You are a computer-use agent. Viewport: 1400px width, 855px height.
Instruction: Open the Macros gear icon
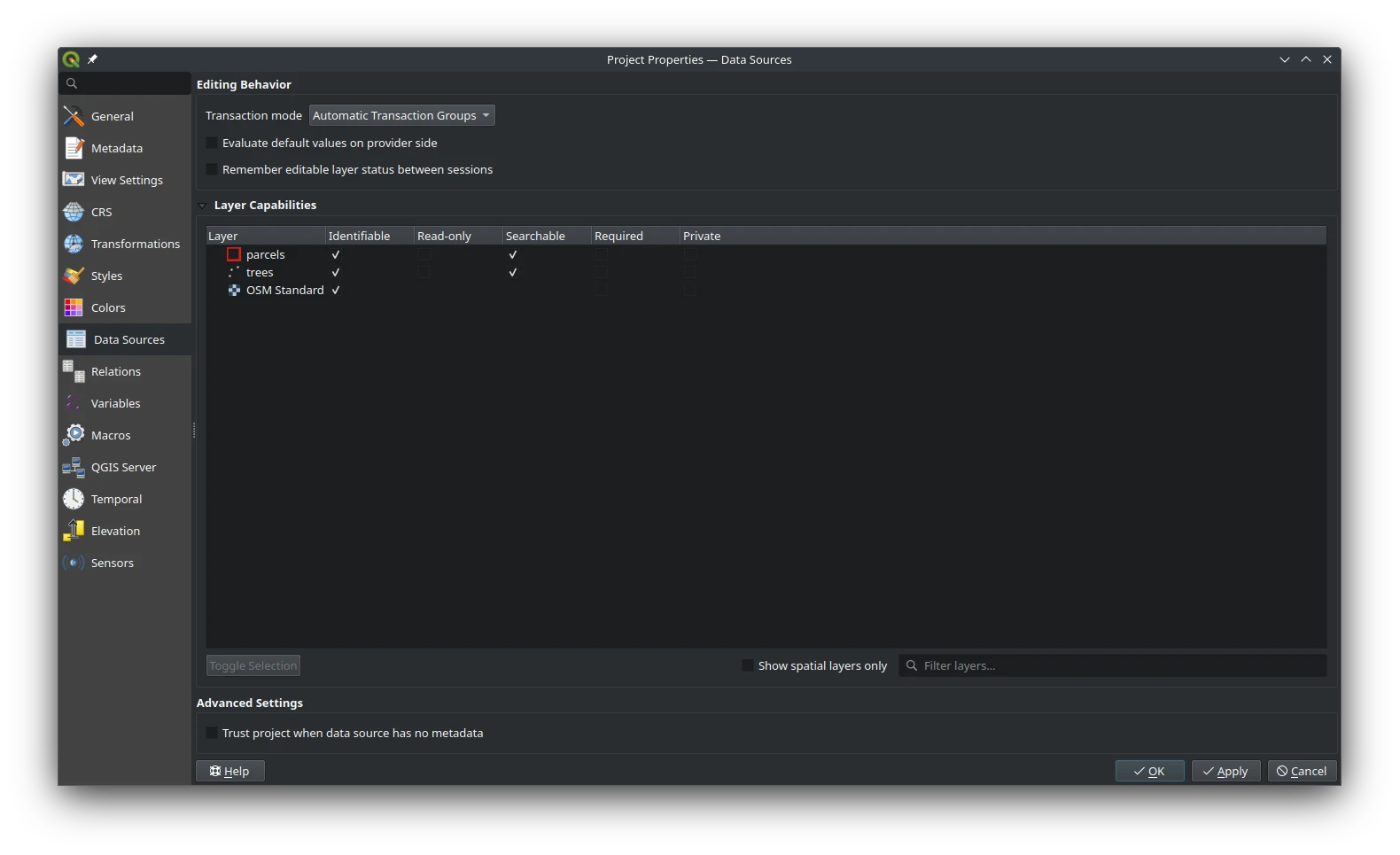[74, 435]
